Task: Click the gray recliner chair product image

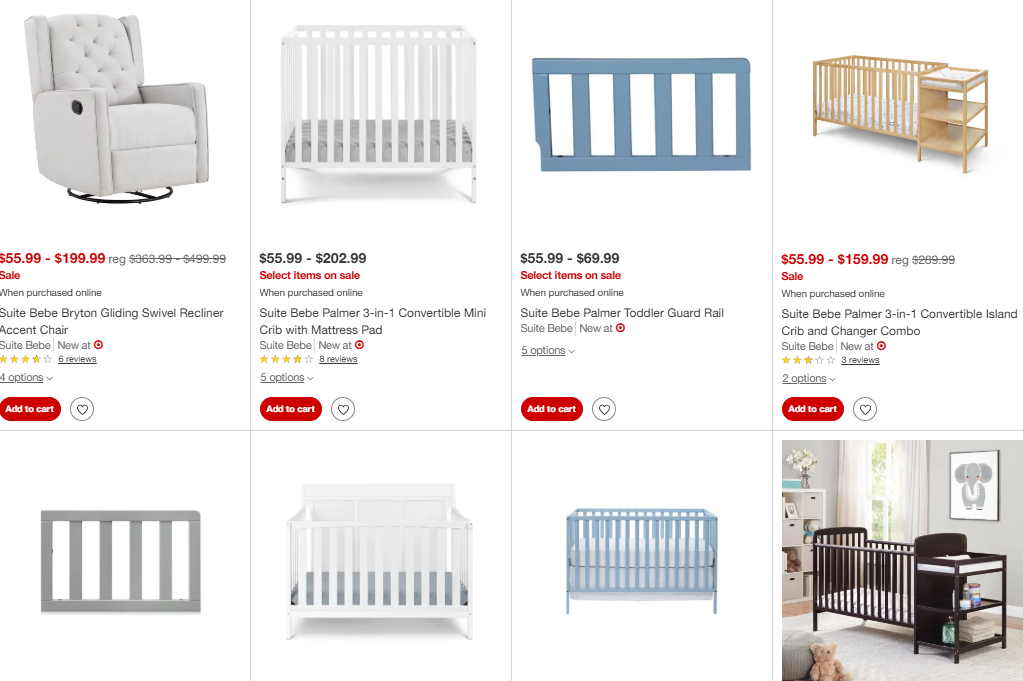Action: (117, 108)
